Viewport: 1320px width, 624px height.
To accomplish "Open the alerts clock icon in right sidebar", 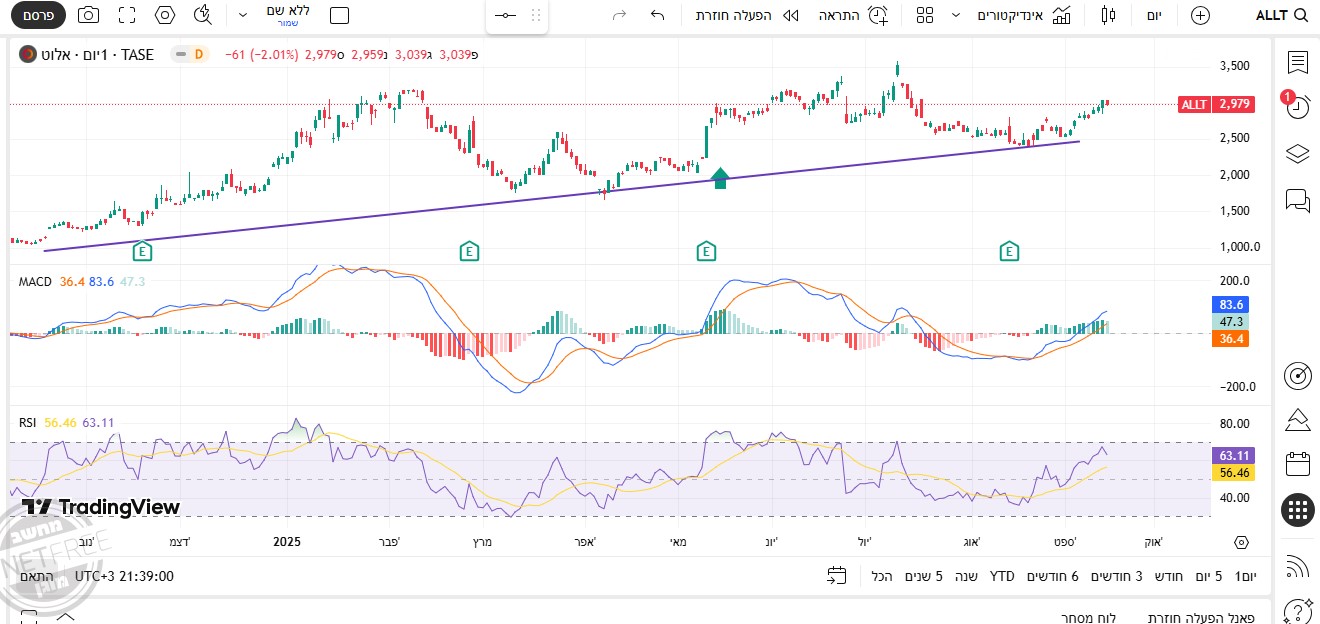I will 1297,107.
